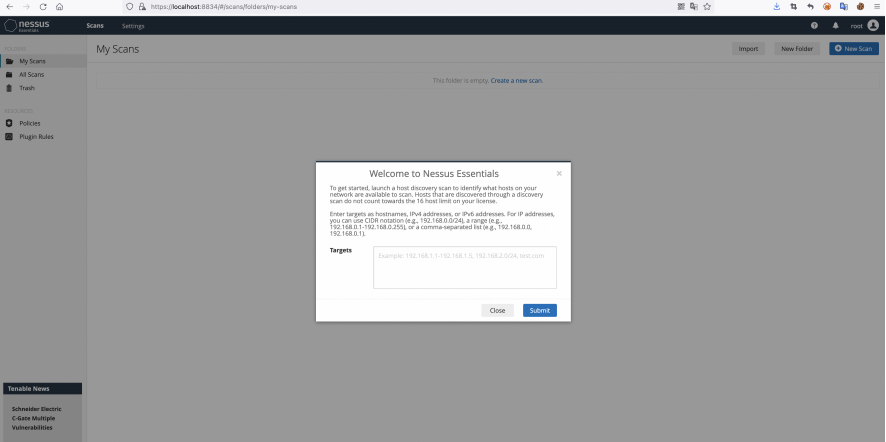The height and width of the screenshot is (442, 886).
Task: Click the browser home icon
Action: tap(59, 7)
